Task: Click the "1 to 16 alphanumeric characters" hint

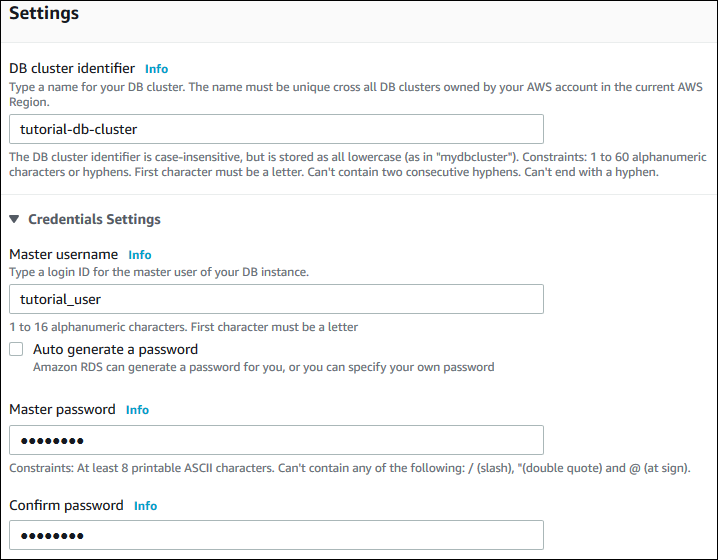Action: click(184, 327)
